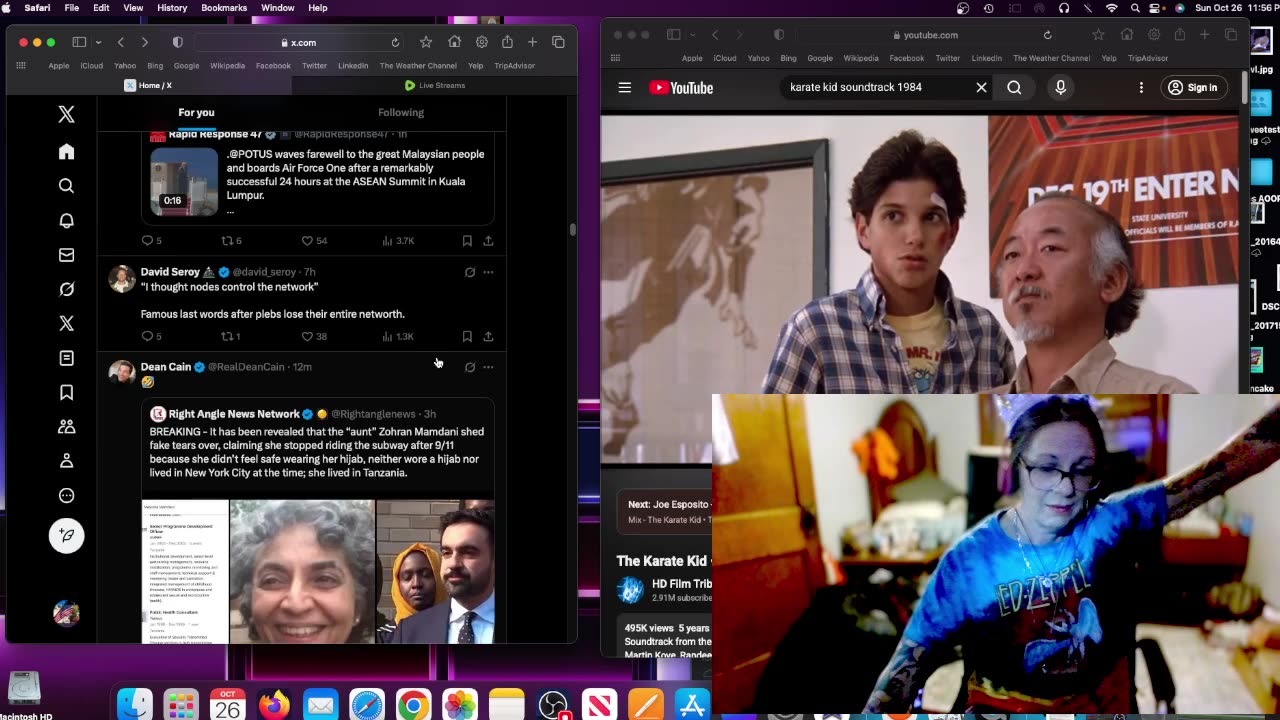Open X Messages envelope icon
The image size is (1280, 720).
click(x=66, y=255)
